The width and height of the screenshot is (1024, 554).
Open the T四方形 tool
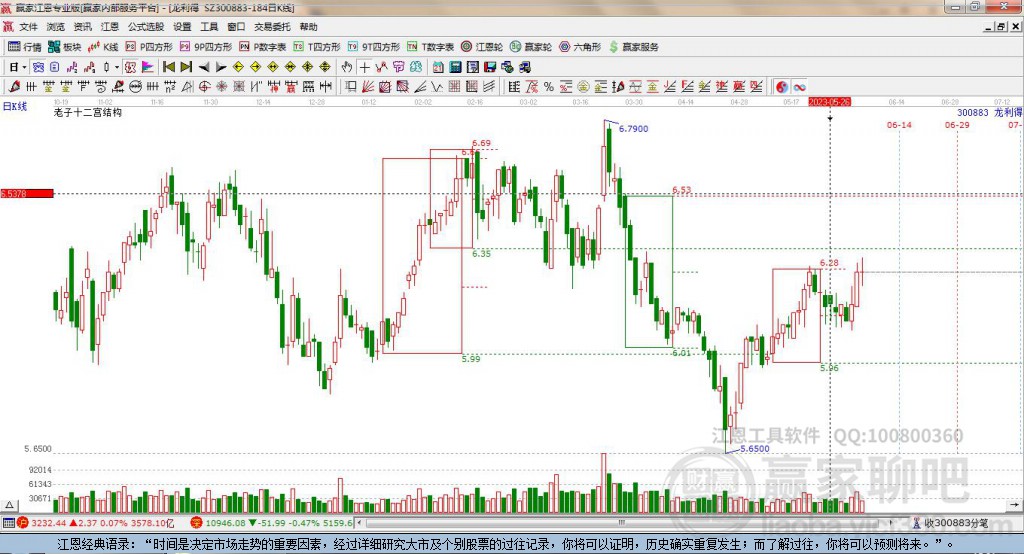317,47
